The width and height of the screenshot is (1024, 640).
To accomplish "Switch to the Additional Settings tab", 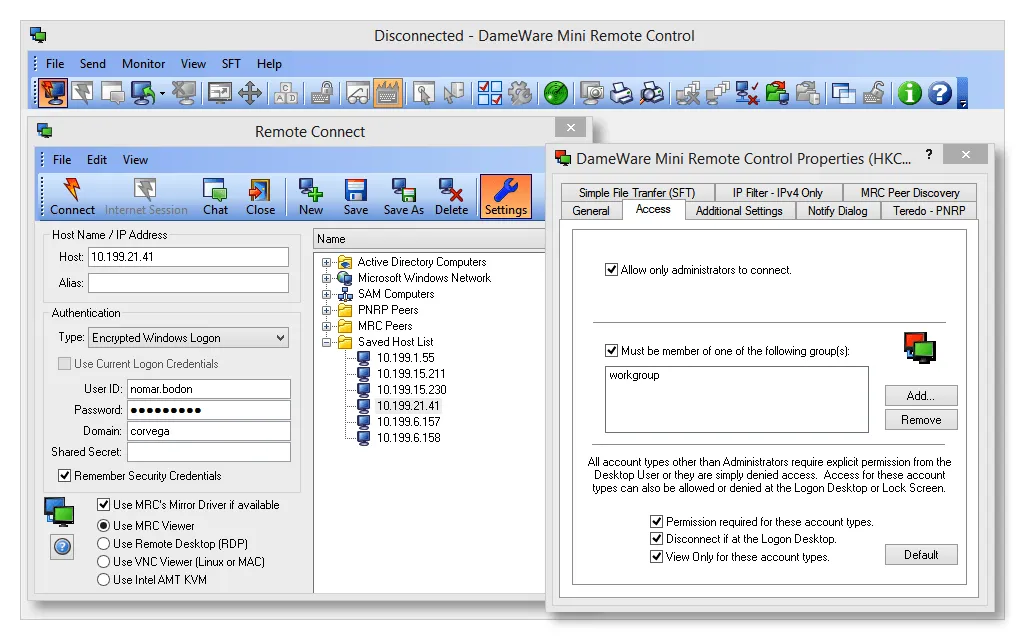I will click(739, 210).
